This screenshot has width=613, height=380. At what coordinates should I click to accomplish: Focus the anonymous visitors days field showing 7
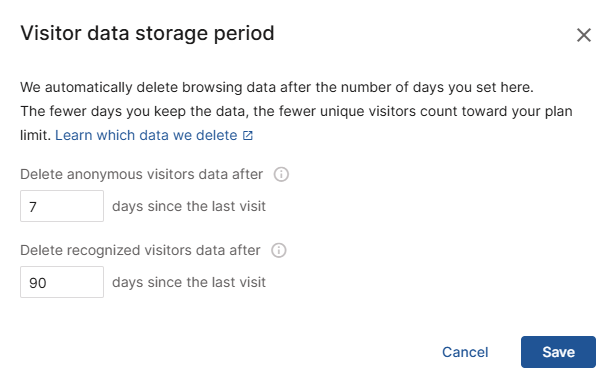pos(62,206)
